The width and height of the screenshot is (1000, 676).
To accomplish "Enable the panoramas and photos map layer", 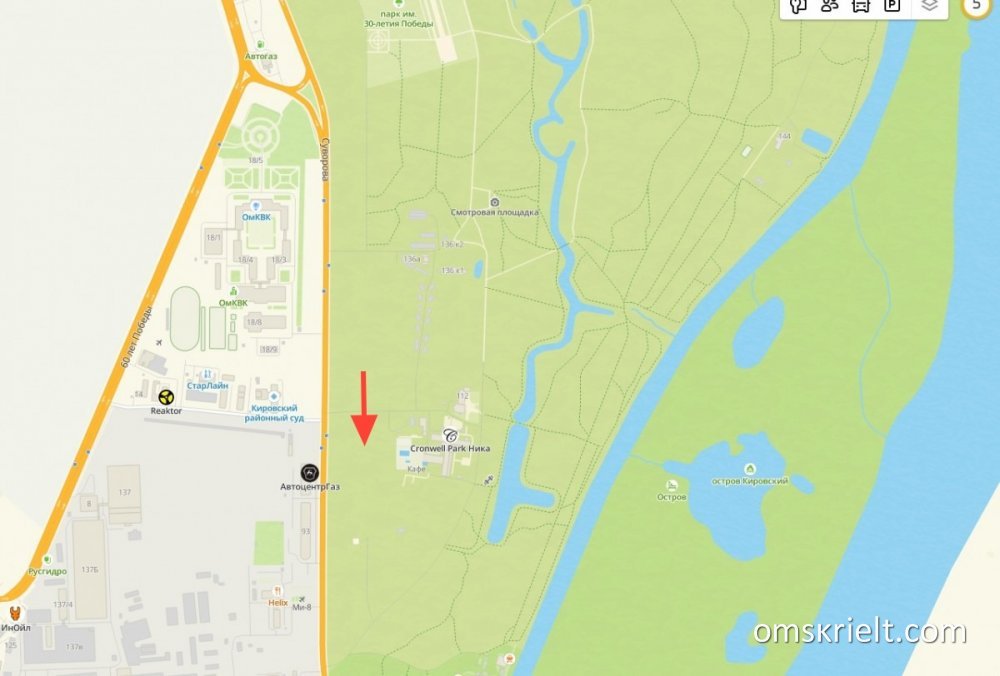I will [798, 6].
